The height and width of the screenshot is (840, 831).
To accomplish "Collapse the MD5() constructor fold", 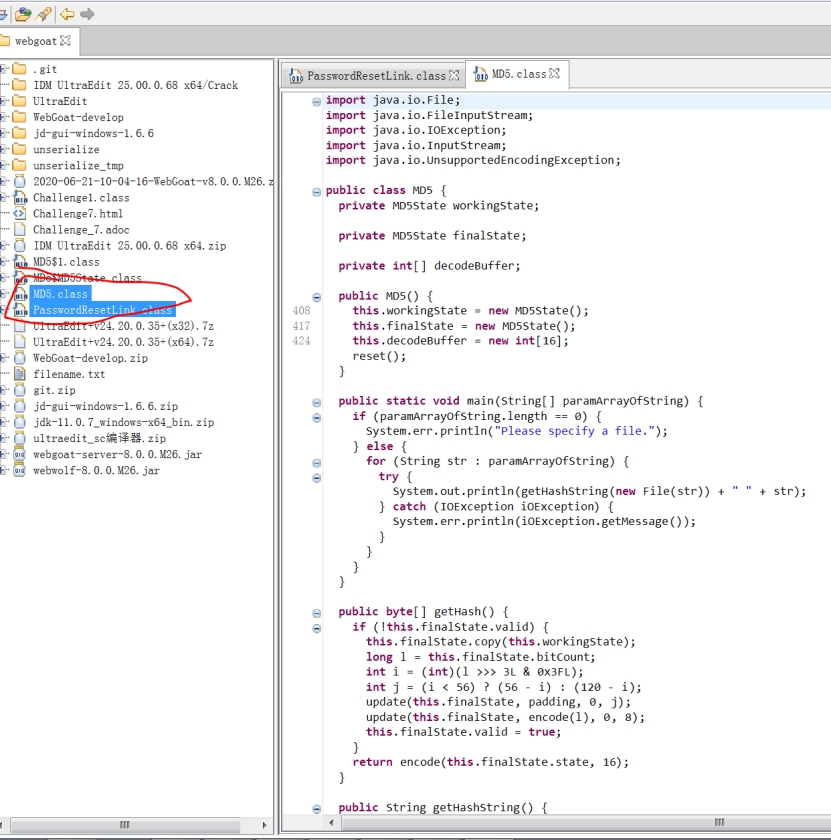I will coord(316,297).
